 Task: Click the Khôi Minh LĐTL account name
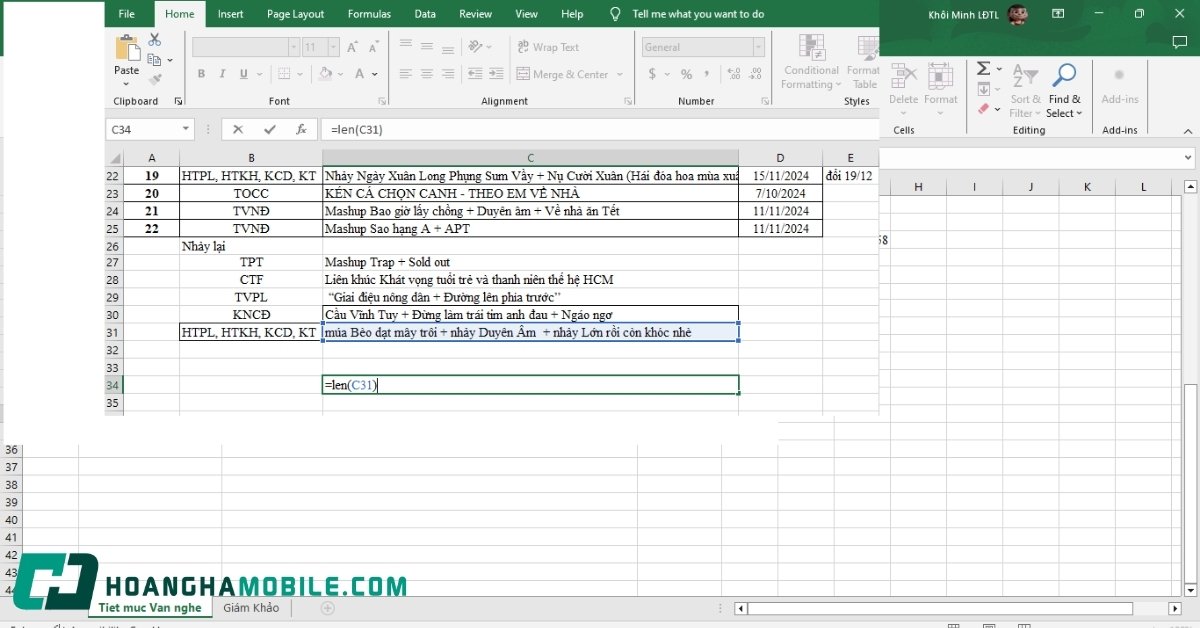[x=963, y=14]
